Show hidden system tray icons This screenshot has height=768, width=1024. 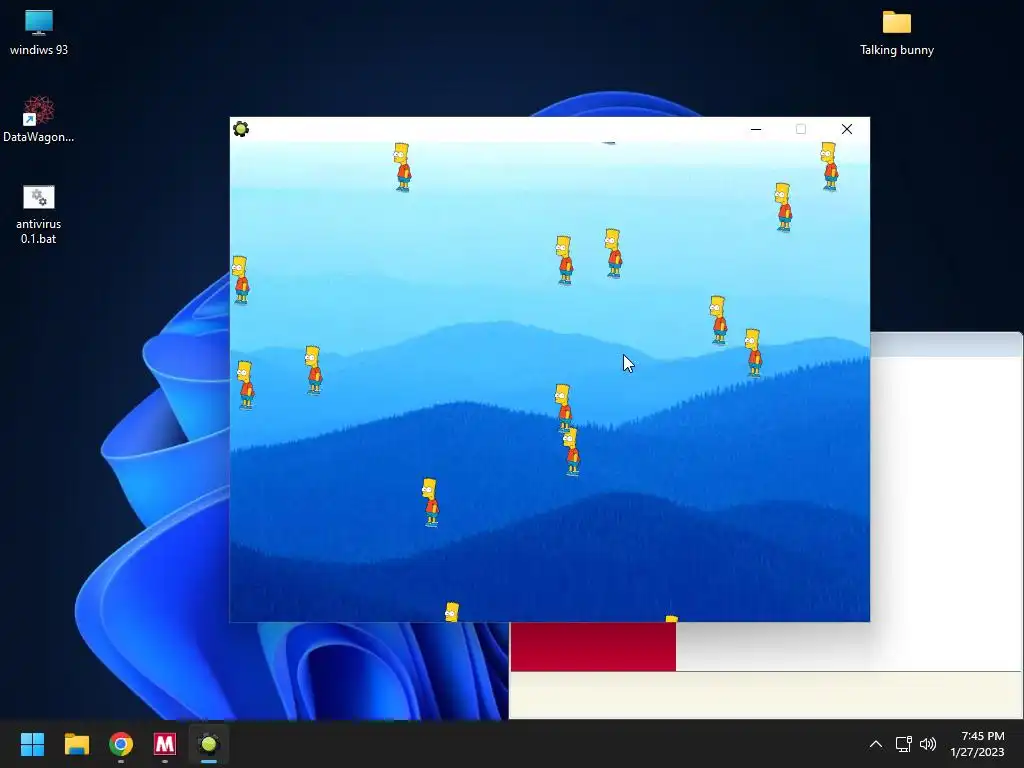coord(876,744)
